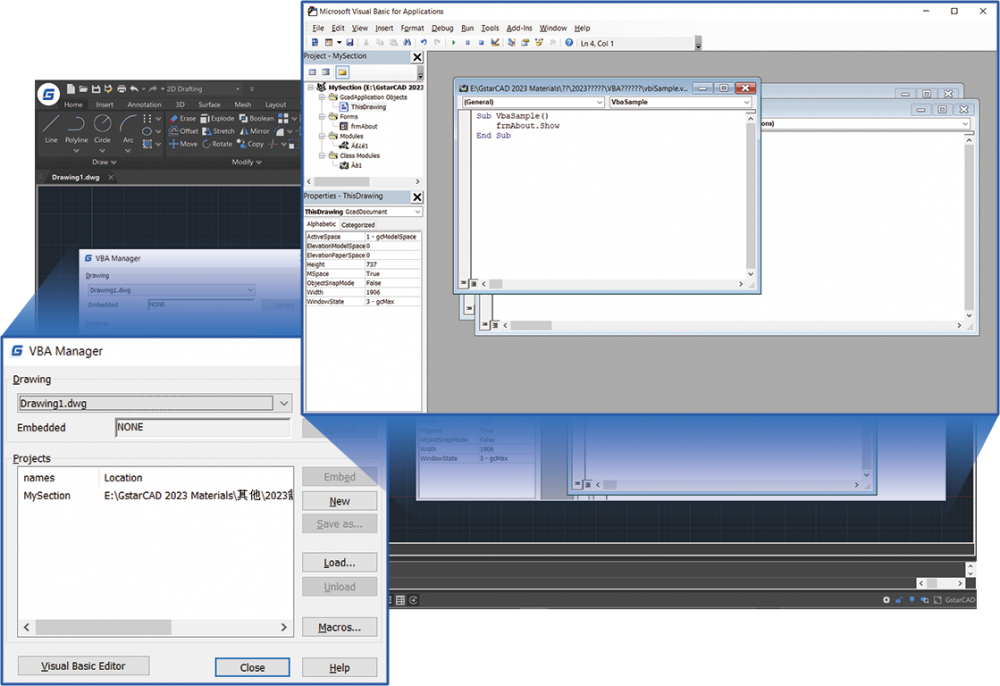Click the Boolean tool
Screen dimensions: 1000x686
(256, 118)
